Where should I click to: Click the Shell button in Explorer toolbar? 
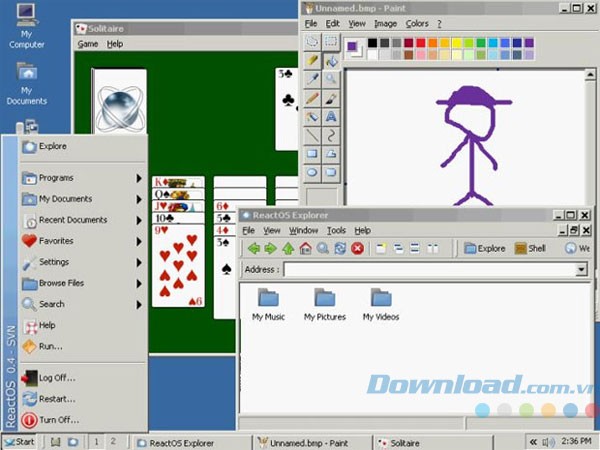pyautogui.click(x=530, y=248)
